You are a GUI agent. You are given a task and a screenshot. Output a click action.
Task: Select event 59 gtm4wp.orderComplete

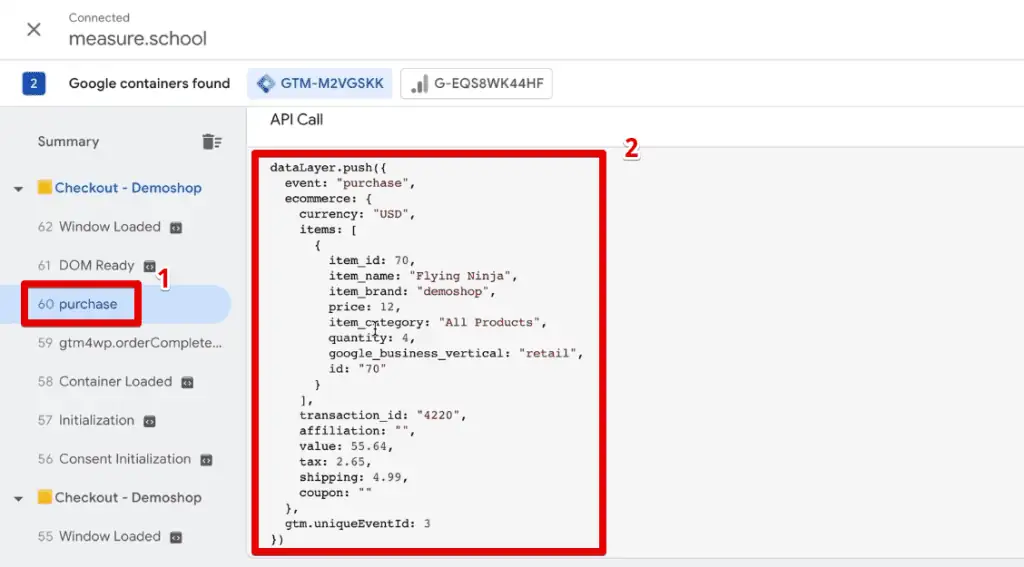130,343
